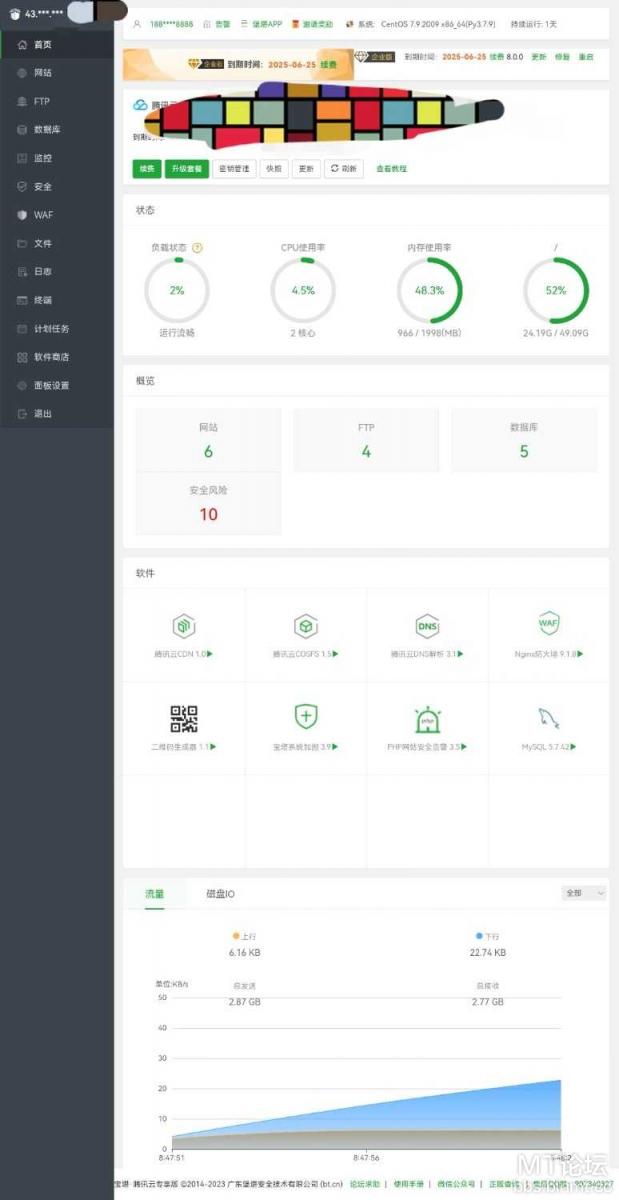Open the 监控 monitoring sidebar item
The height and width of the screenshot is (1200, 619).
[57, 158]
